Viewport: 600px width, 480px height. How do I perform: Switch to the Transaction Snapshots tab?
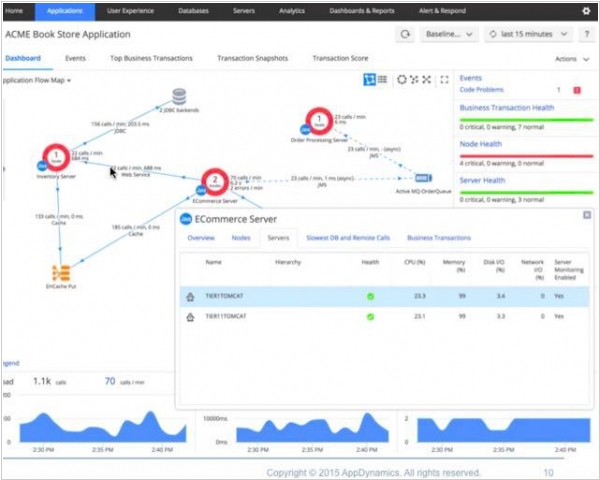pos(253,59)
